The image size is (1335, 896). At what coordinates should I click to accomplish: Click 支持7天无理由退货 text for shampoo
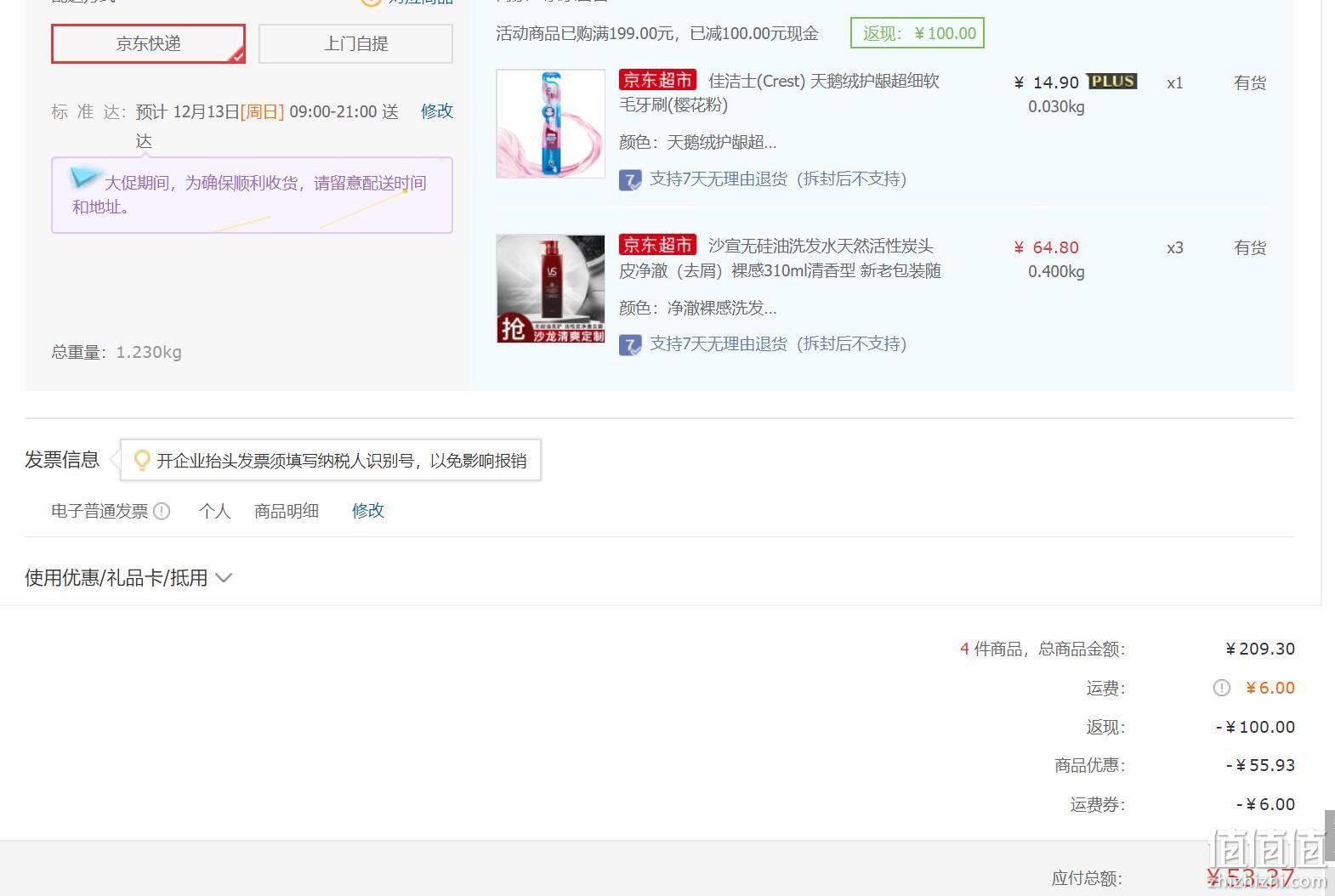[x=778, y=344]
